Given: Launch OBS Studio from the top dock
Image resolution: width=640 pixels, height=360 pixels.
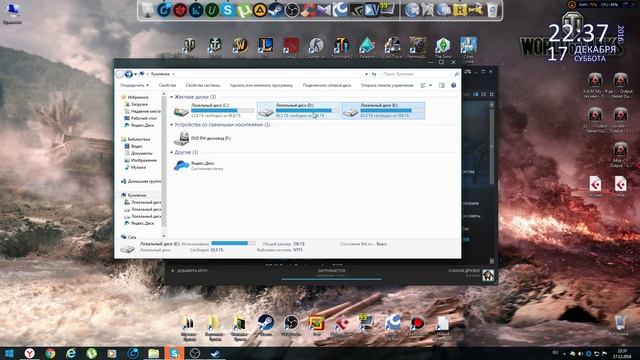Looking at the screenshot, I should click(291, 10).
